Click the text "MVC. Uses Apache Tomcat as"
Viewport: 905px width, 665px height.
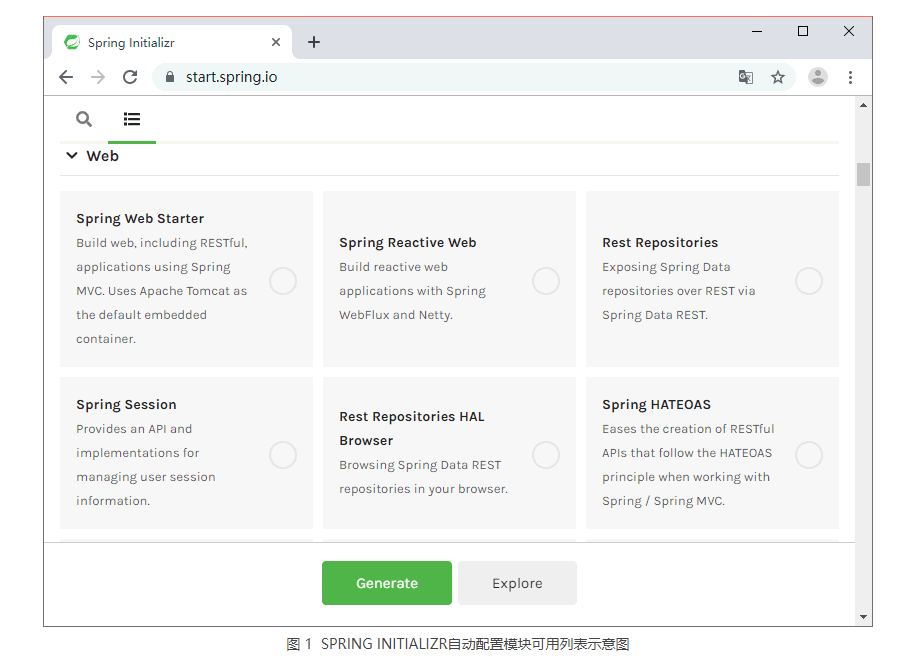(x=162, y=291)
